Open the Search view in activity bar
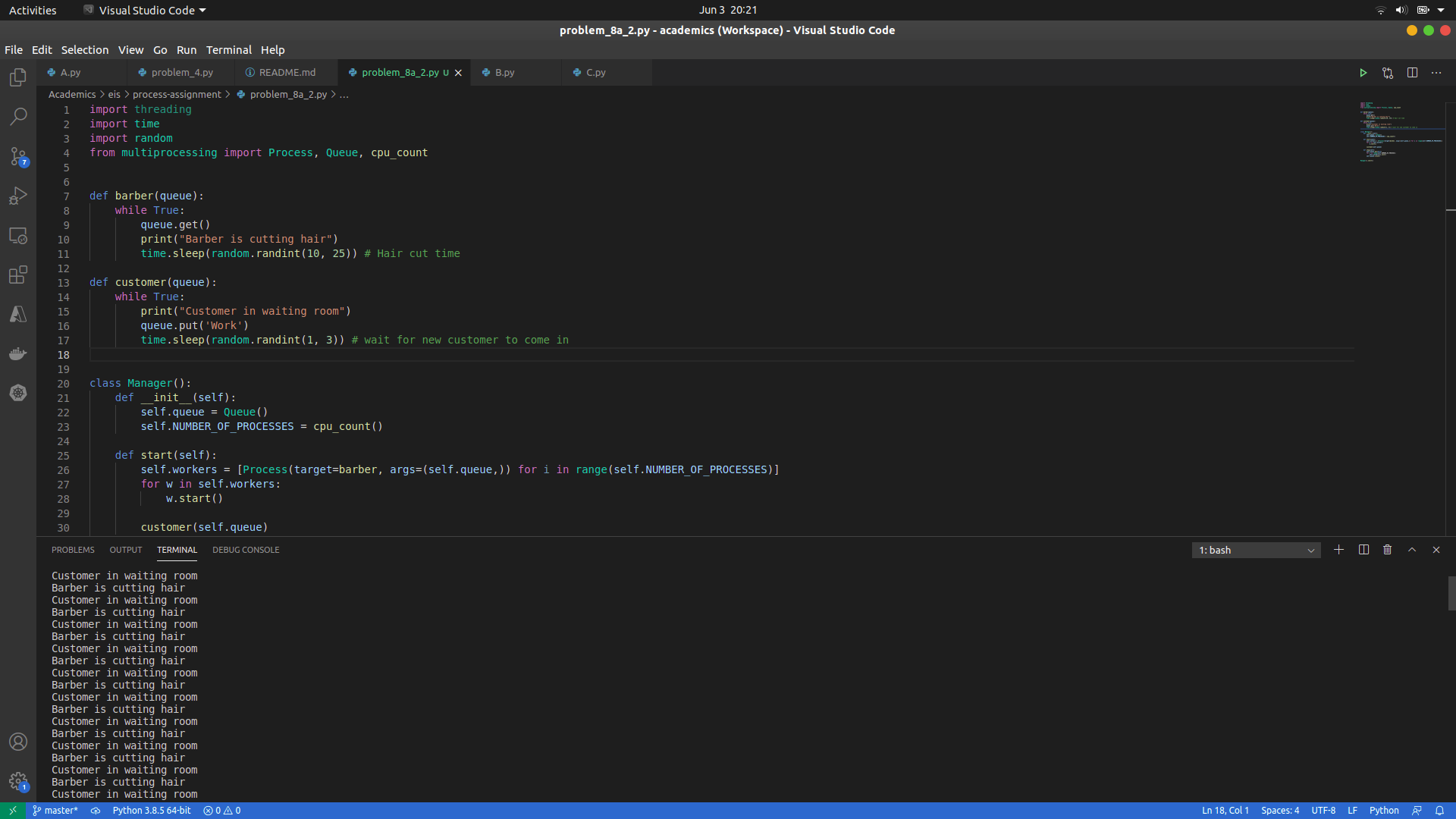The image size is (1456, 819). (18, 117)
